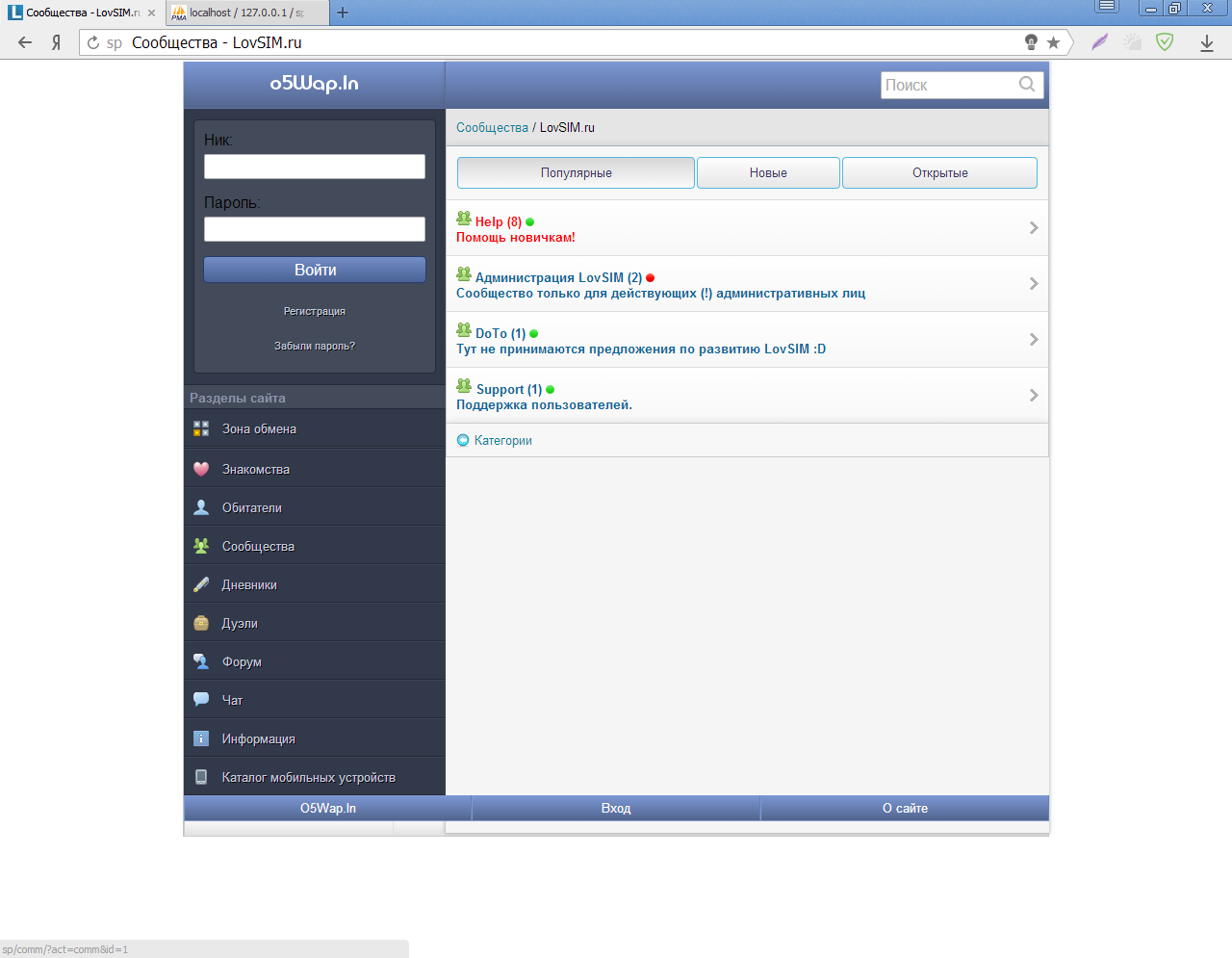The height and width of the screenshot is (958, 1232).
Task: Expand the Help community chevron
Action: click(x=1033, y=228)
